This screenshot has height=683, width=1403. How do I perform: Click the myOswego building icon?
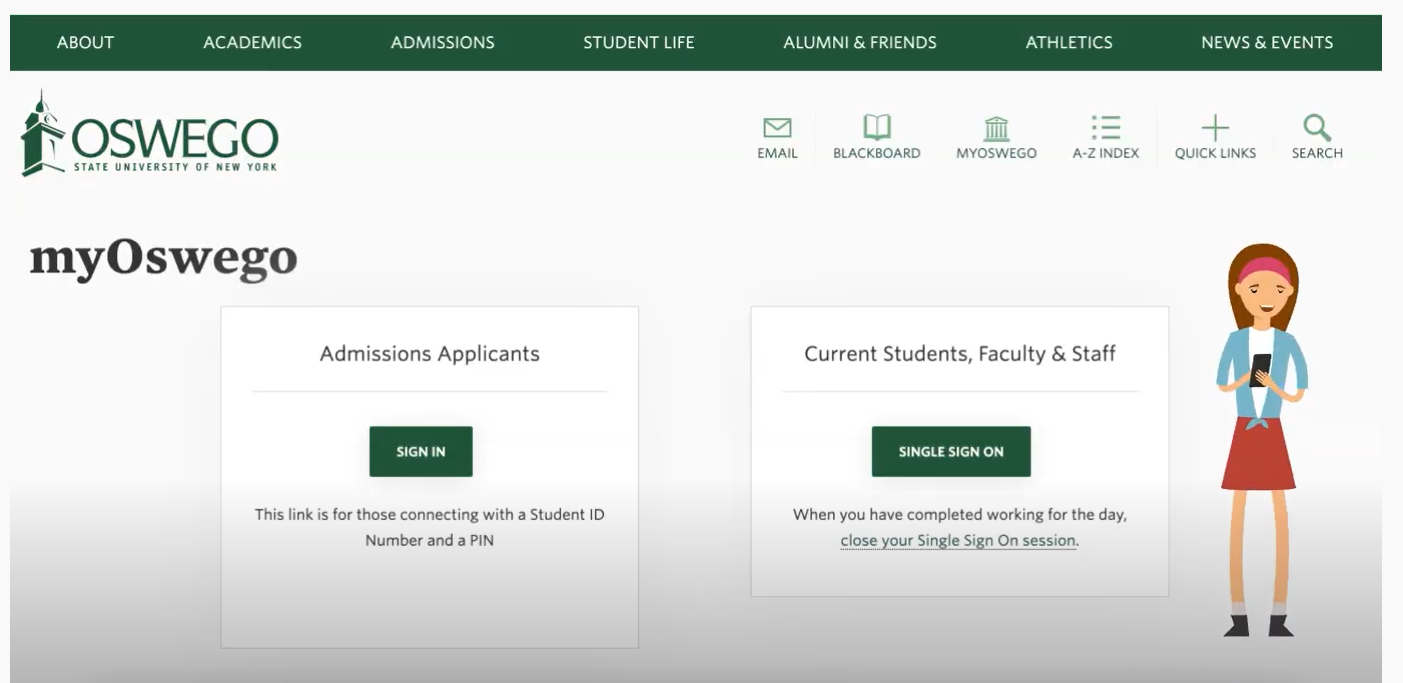point(996,128)
